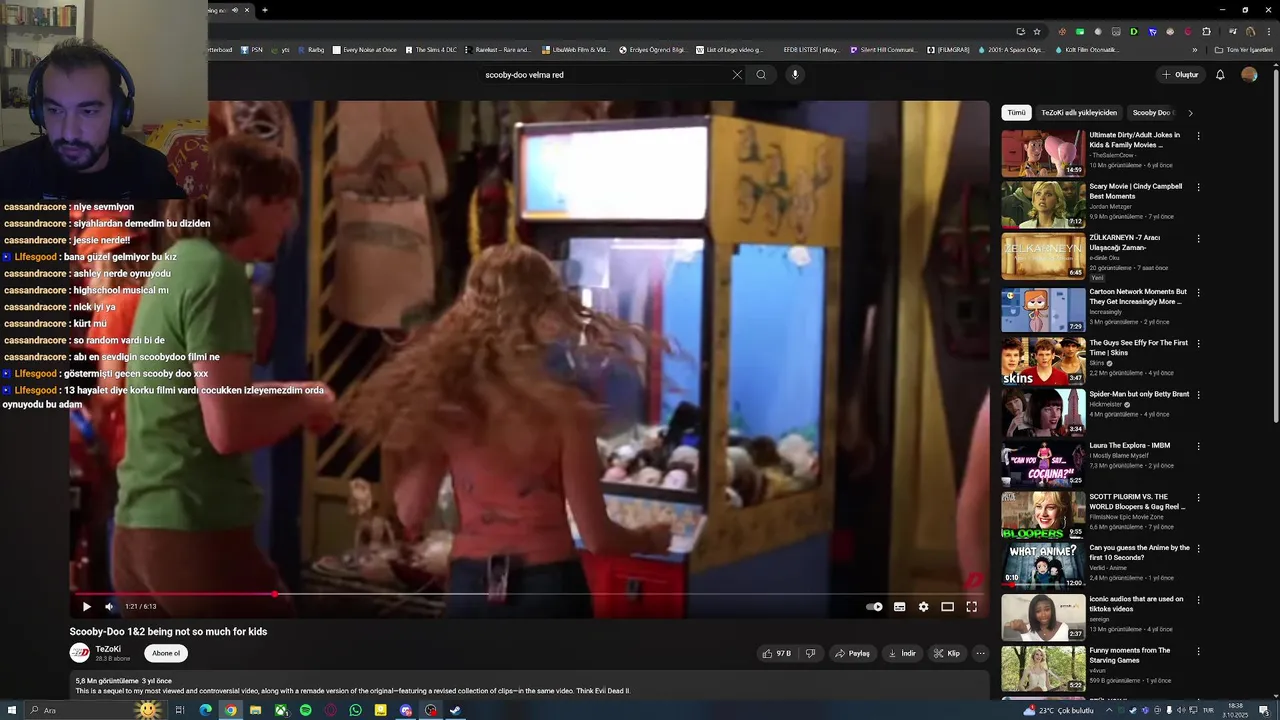Play the Scooby-Doo video
This screenshot has width=1280, height=720.
pyautogui.click(x=86, y=606)
